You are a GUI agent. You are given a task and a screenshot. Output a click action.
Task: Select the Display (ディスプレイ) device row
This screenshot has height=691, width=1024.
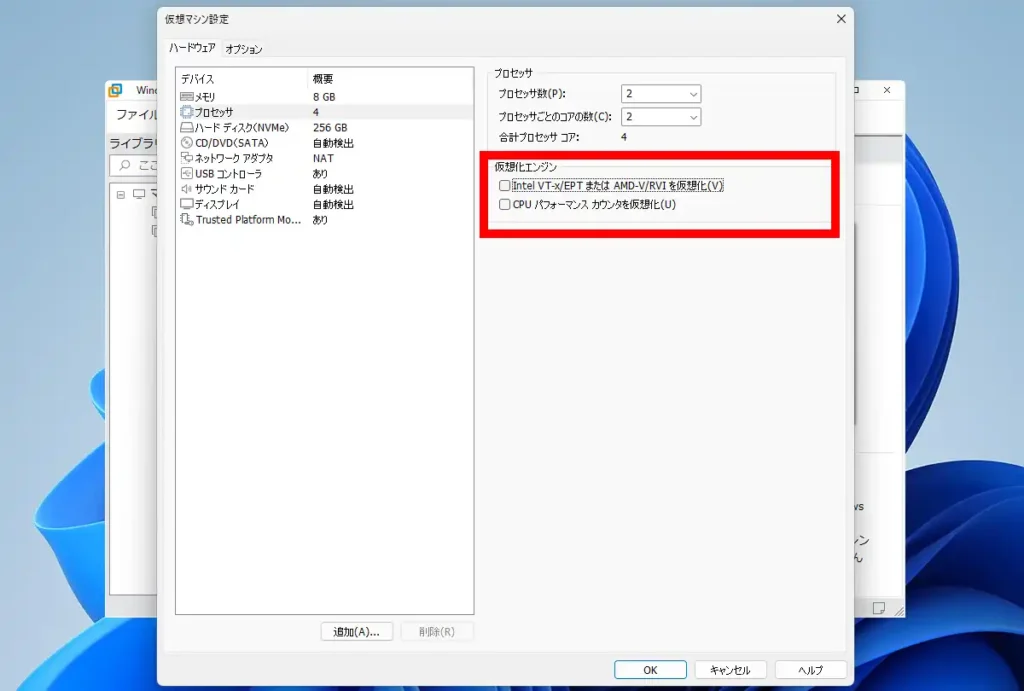coord(324,204)
